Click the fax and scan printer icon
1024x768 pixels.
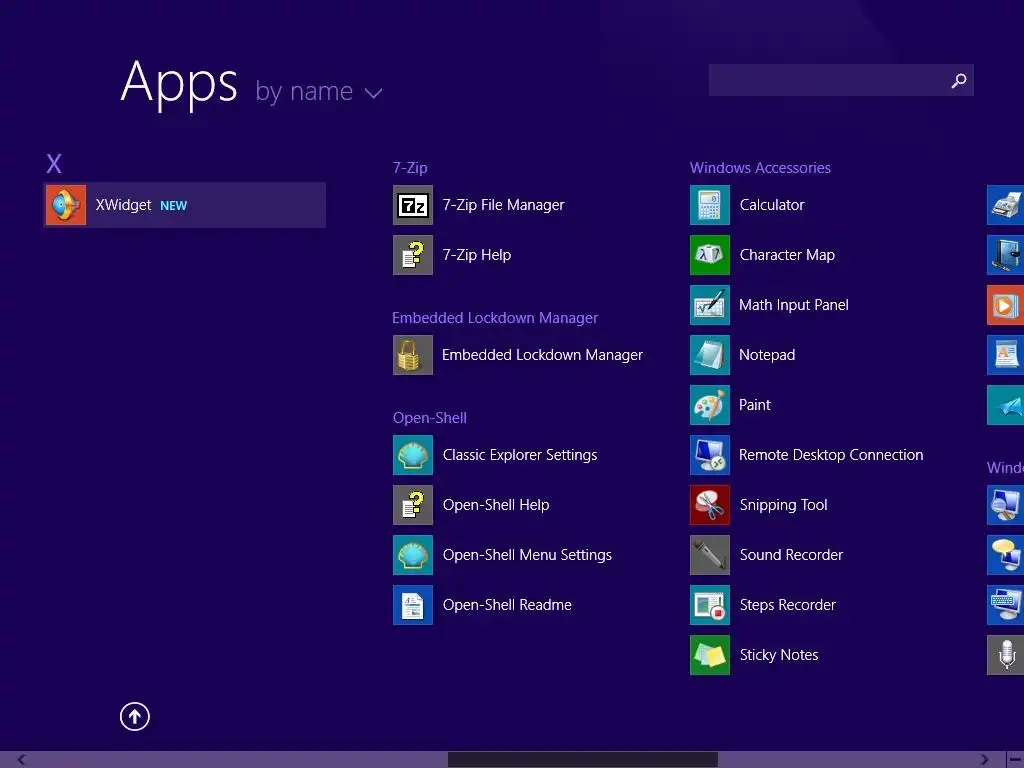(1005, 205)
